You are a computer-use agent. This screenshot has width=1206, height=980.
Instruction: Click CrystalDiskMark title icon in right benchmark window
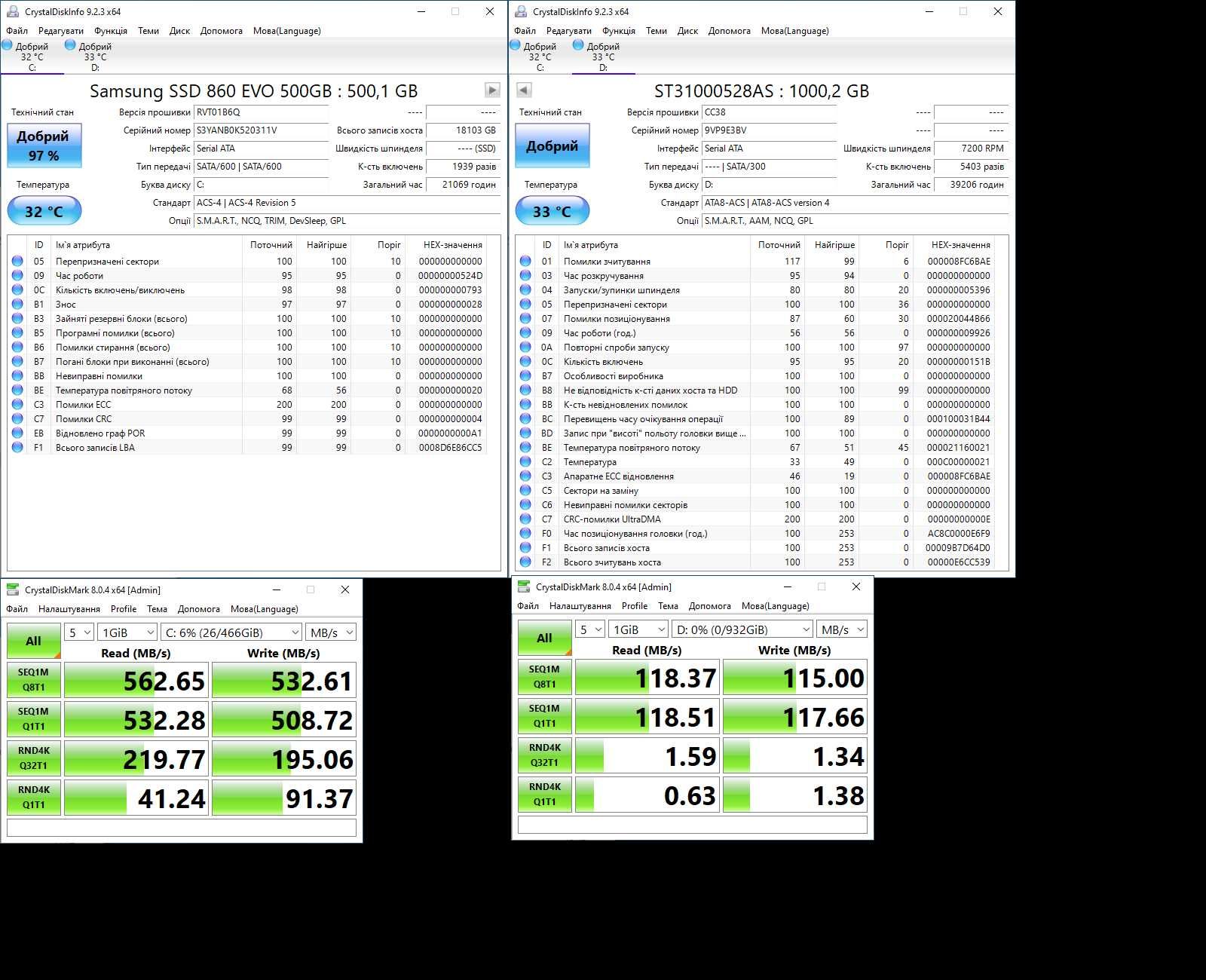point(524,586)
